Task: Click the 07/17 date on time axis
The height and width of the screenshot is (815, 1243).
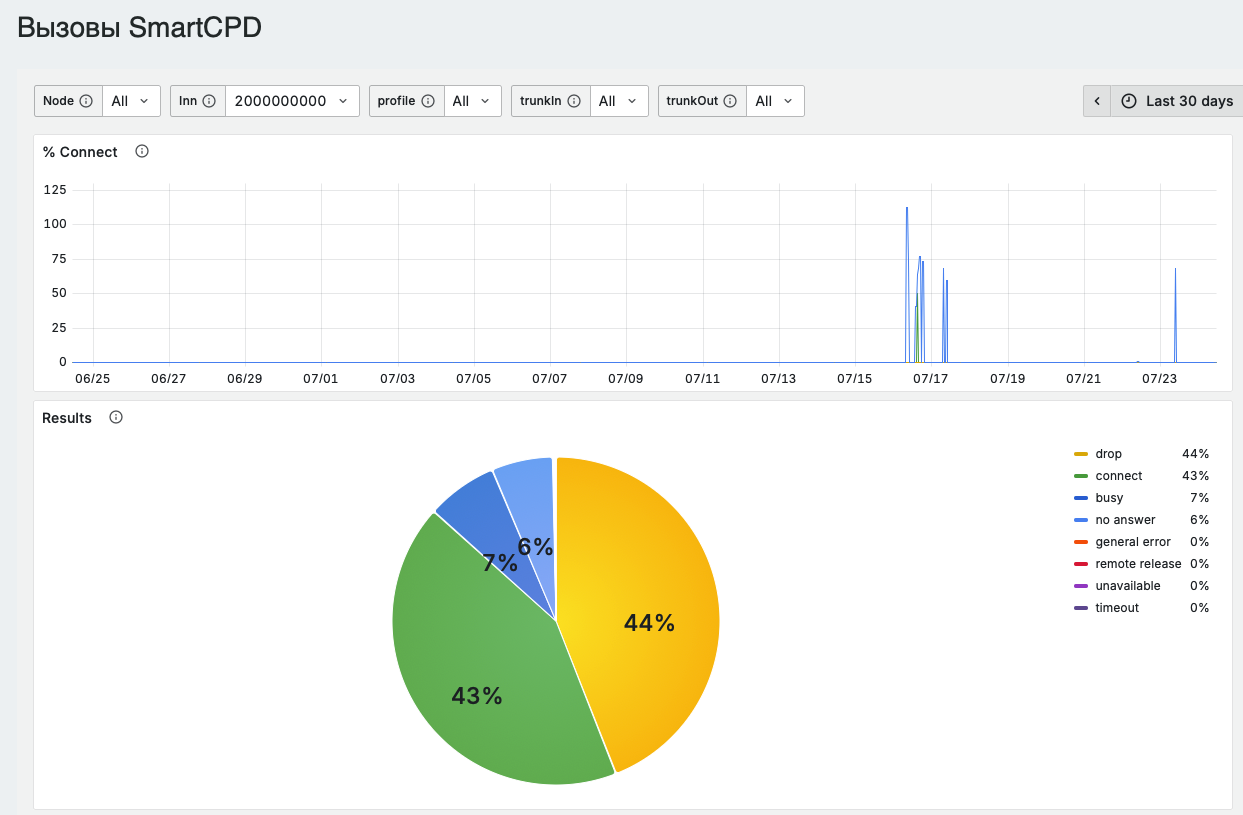Action: (931, 379)
